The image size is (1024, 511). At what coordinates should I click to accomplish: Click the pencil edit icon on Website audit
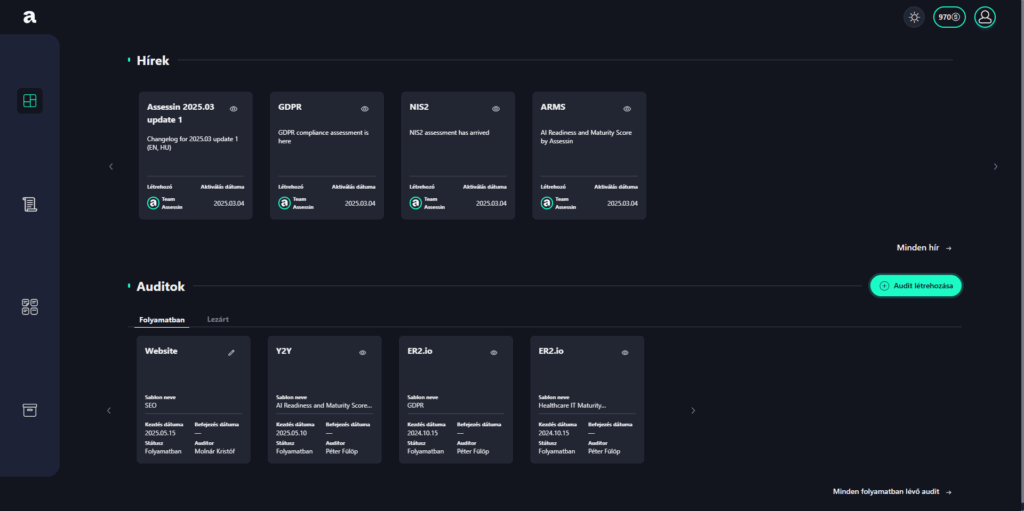coord(232,352)
